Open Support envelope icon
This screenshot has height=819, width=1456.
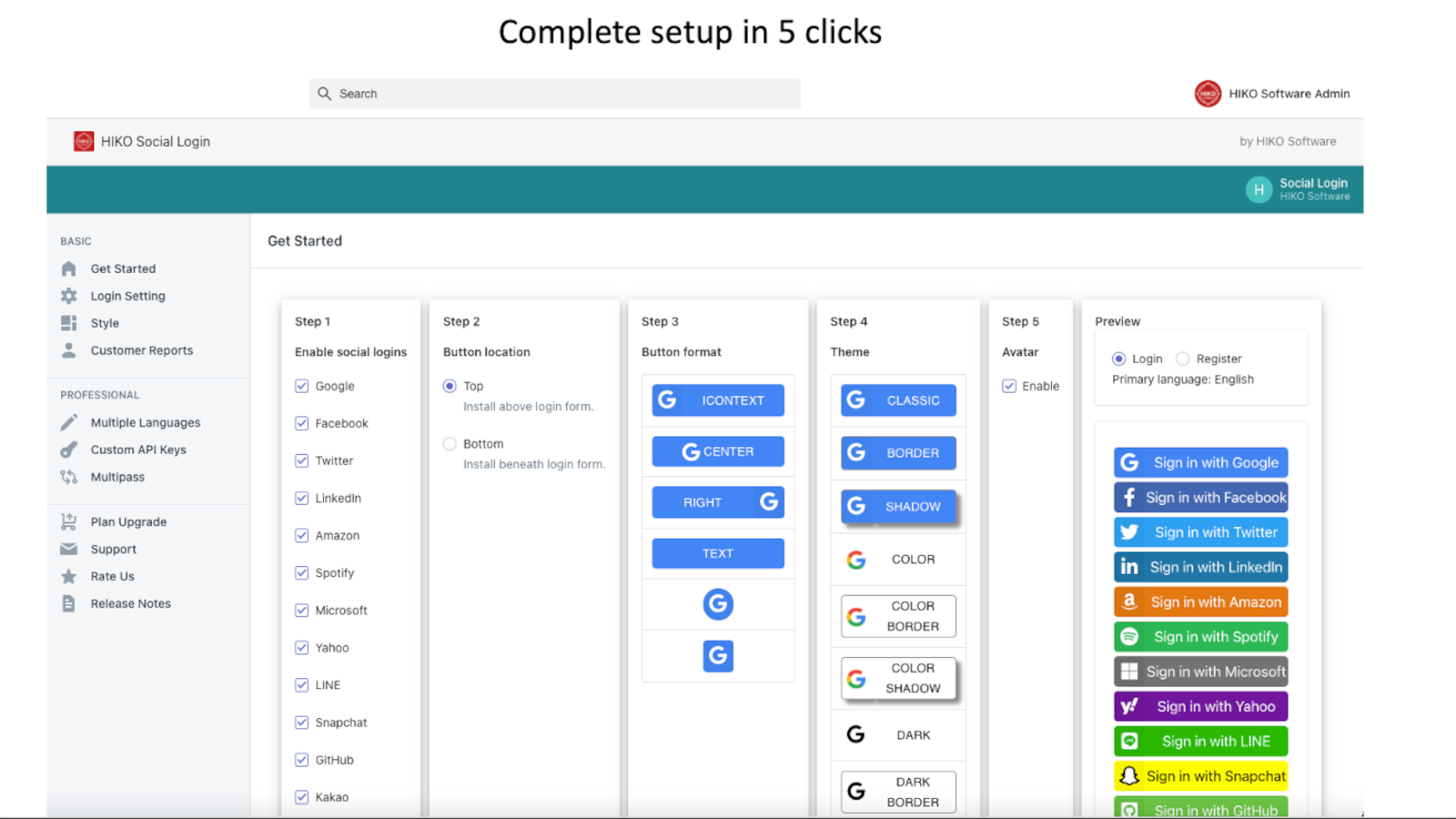click(68, 549)
